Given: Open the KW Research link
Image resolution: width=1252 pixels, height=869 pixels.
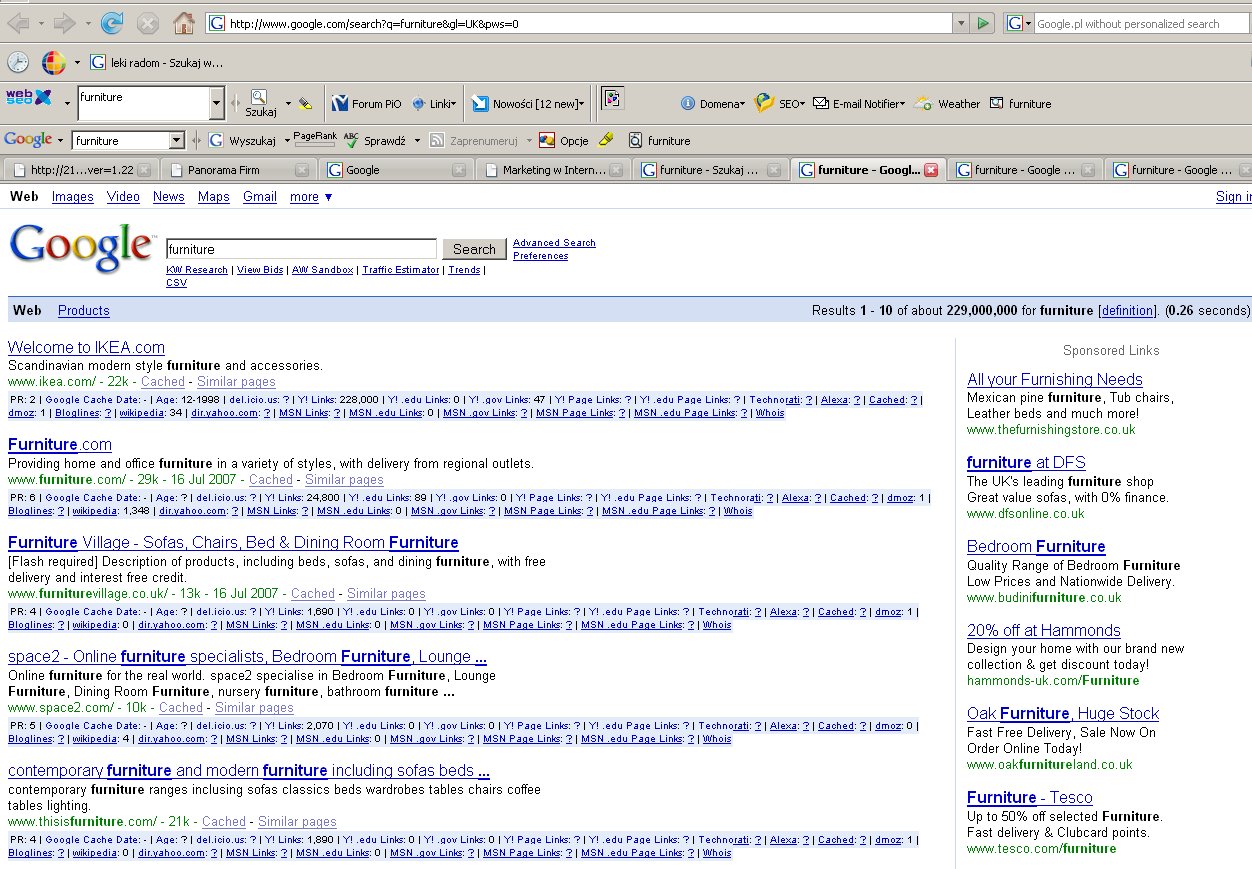Looking at the screenshot, I should [197, 270].
